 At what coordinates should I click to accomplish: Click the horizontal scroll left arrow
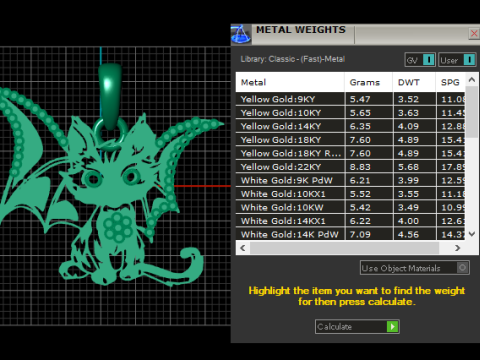243,248
